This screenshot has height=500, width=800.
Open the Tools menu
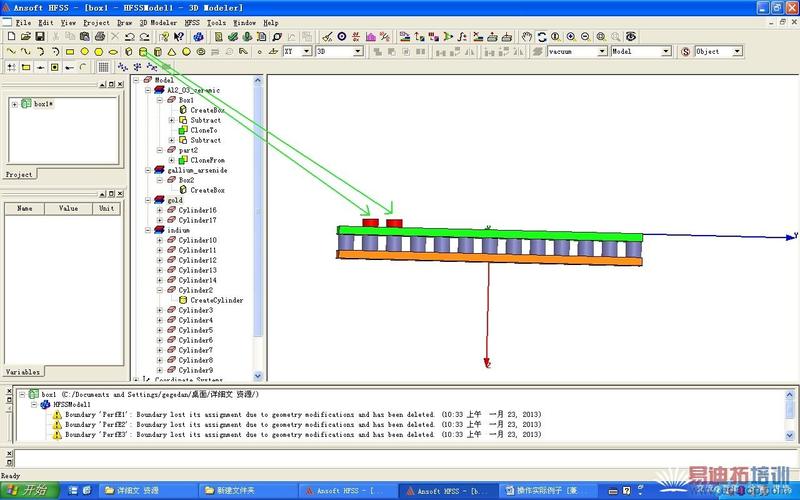click(216, 23)
